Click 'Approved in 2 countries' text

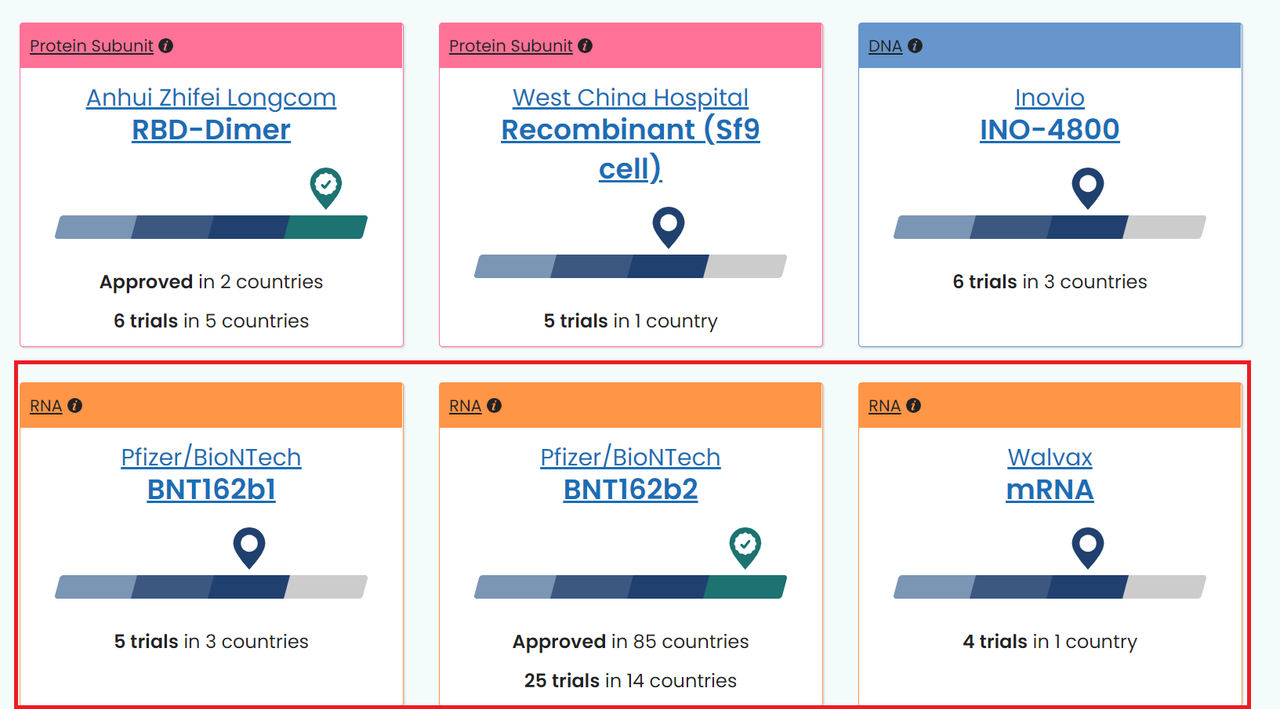pos(211,282)
